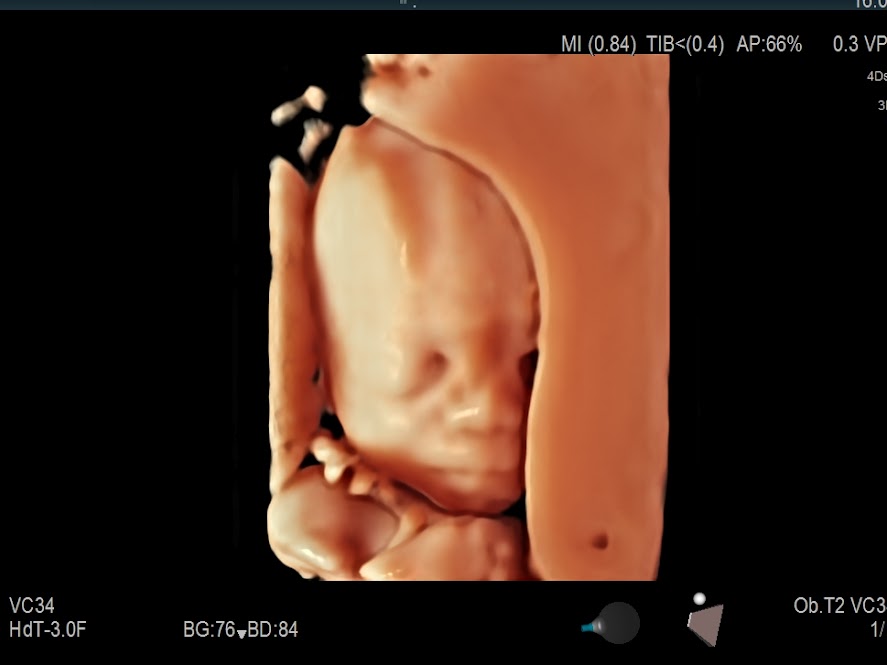Click the 0.3 VP volume rate readout
Viewport: 887px width, 665px height.
click(x=858, y=44)
